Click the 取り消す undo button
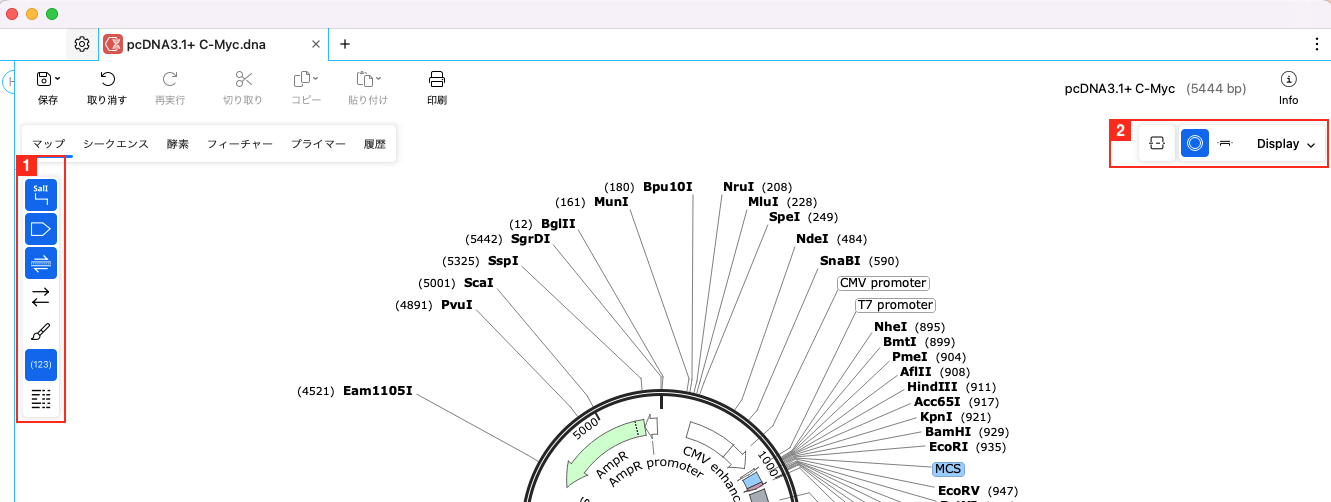The height and width of the screenshot is (502, 1331). click(x=107, y=88)
